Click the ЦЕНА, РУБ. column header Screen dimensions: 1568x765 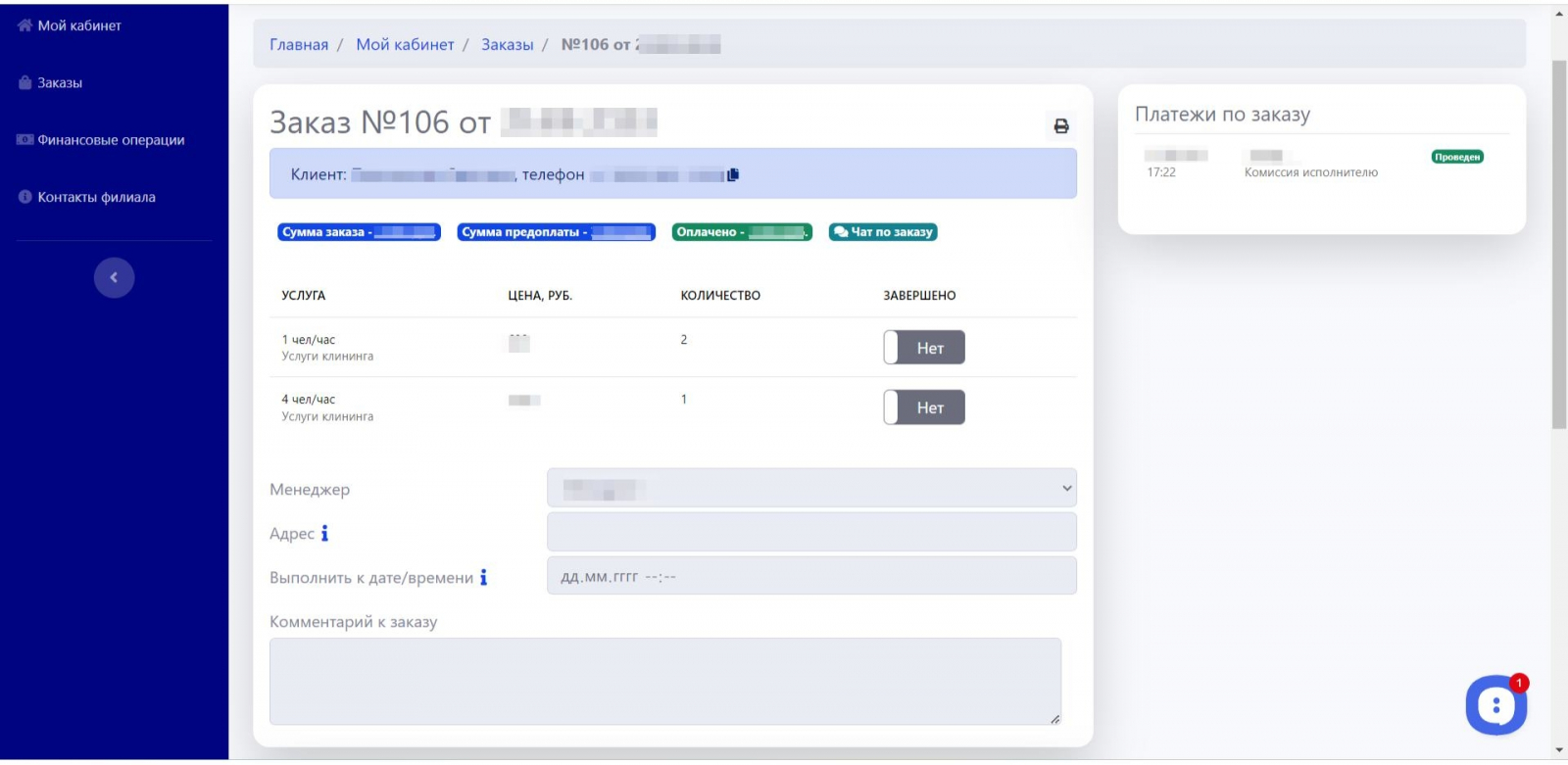(x=540, y=296)
